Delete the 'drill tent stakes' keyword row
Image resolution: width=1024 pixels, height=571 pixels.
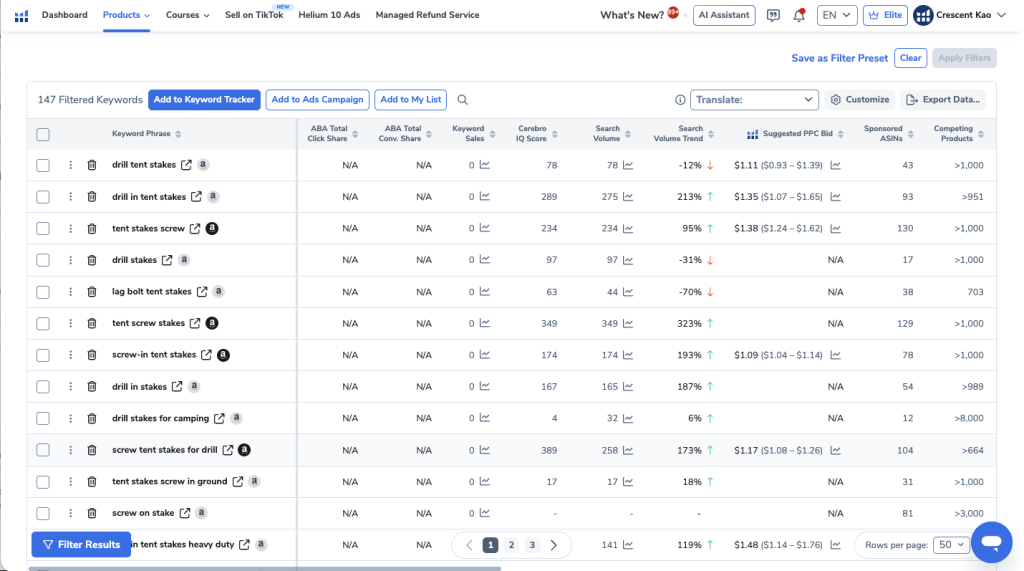[x=92, y=165]
